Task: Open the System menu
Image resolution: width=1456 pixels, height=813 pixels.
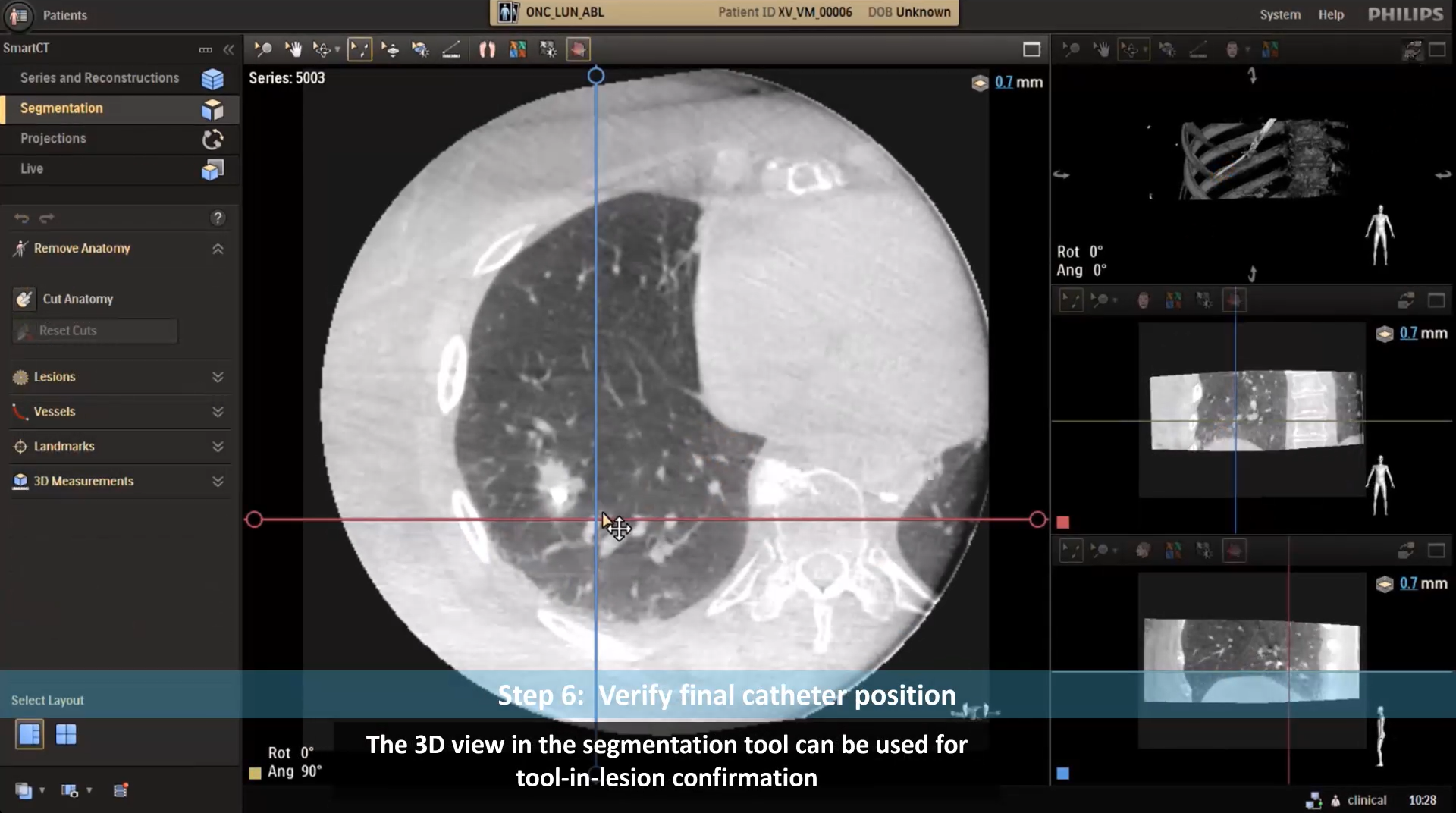Action: (x=1280, y=14)
